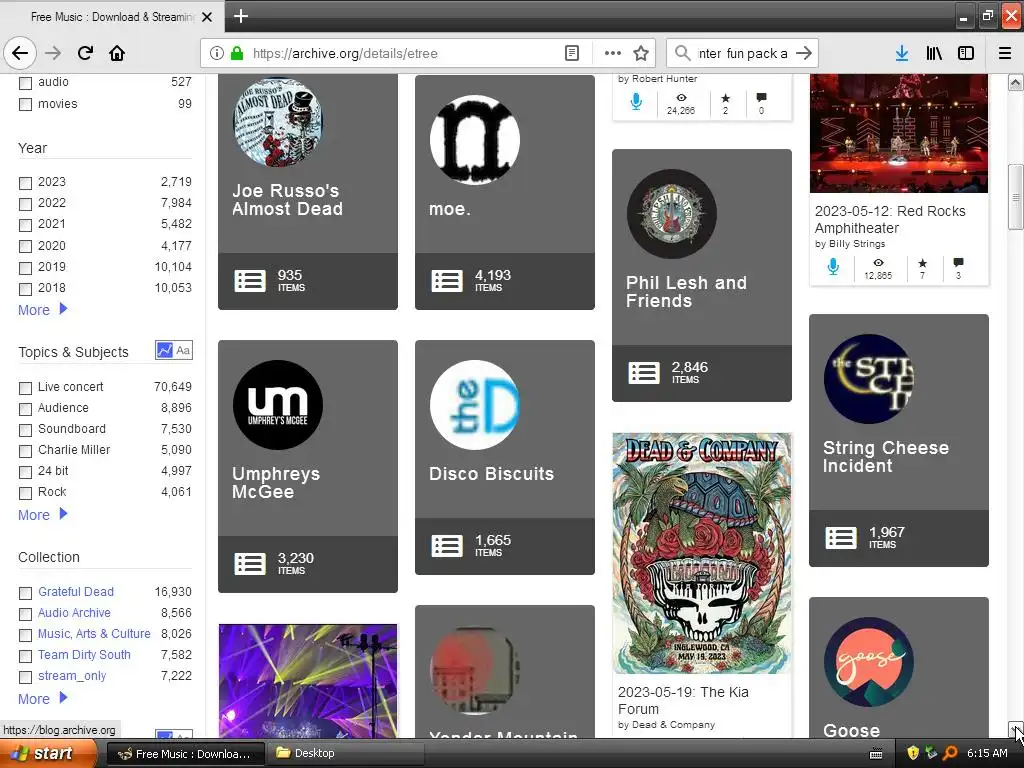Open 2023-05-19 The Kia Forum item
The height and width of the screenshot is (768, 1024).
click(x=683, y=700)
